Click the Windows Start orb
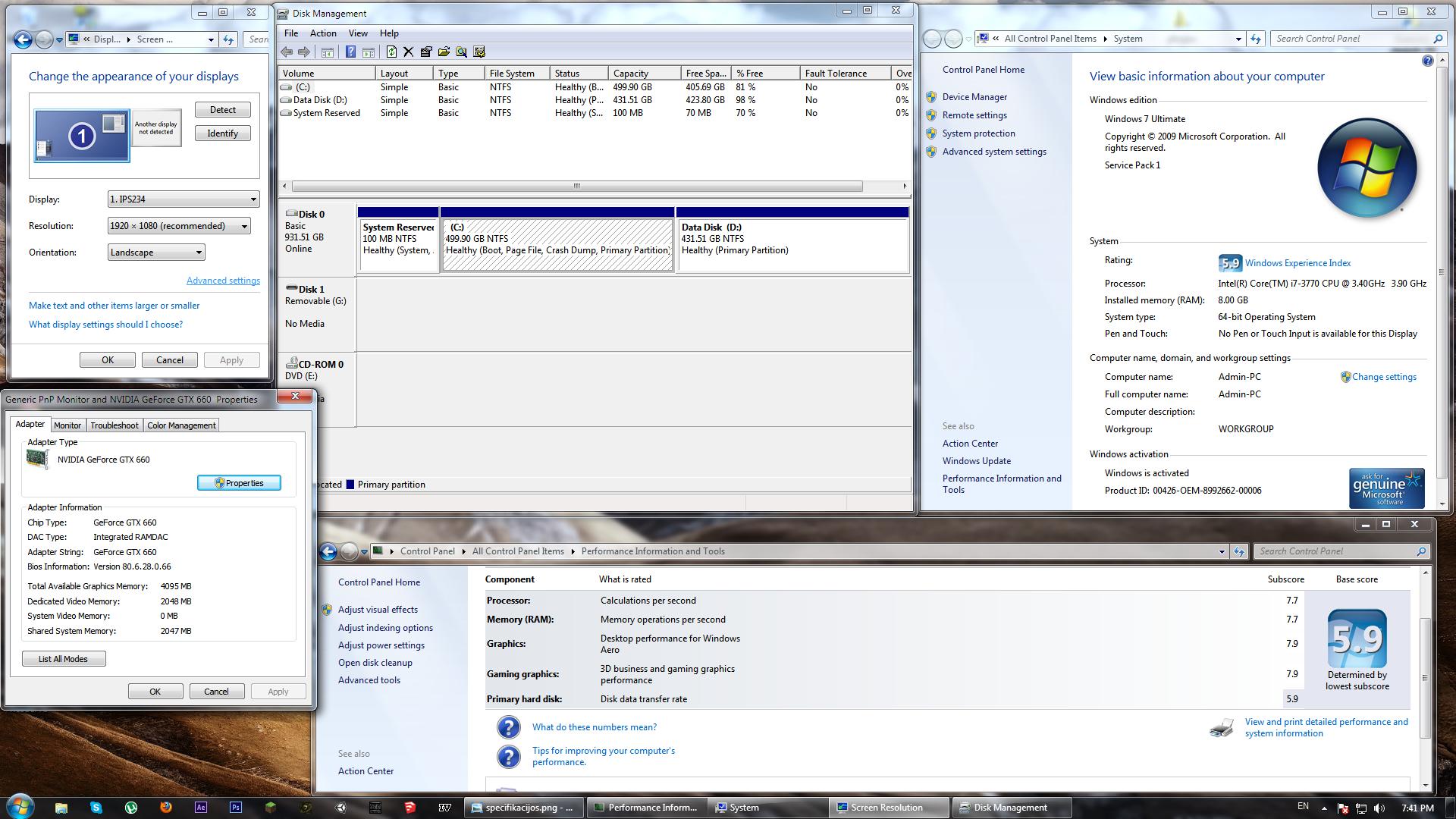The height and width of the screenshot is (819, 1456). tap(20, 807)
